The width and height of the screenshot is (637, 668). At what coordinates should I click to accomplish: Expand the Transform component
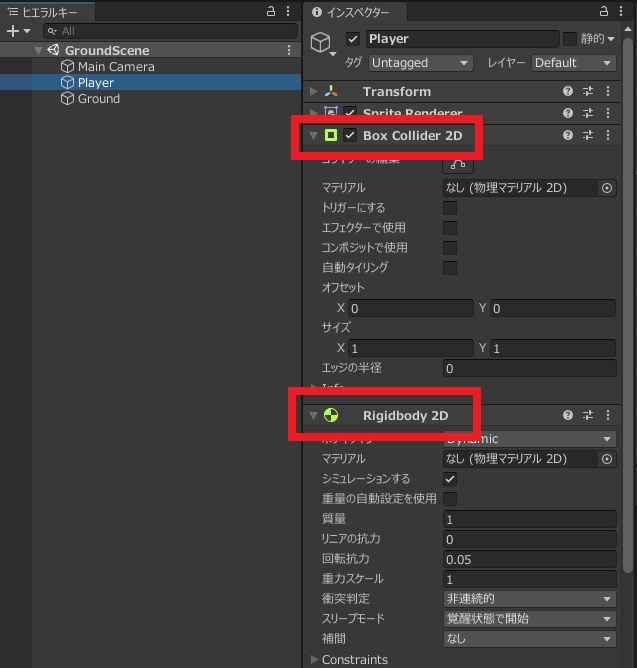coord(314,91)
